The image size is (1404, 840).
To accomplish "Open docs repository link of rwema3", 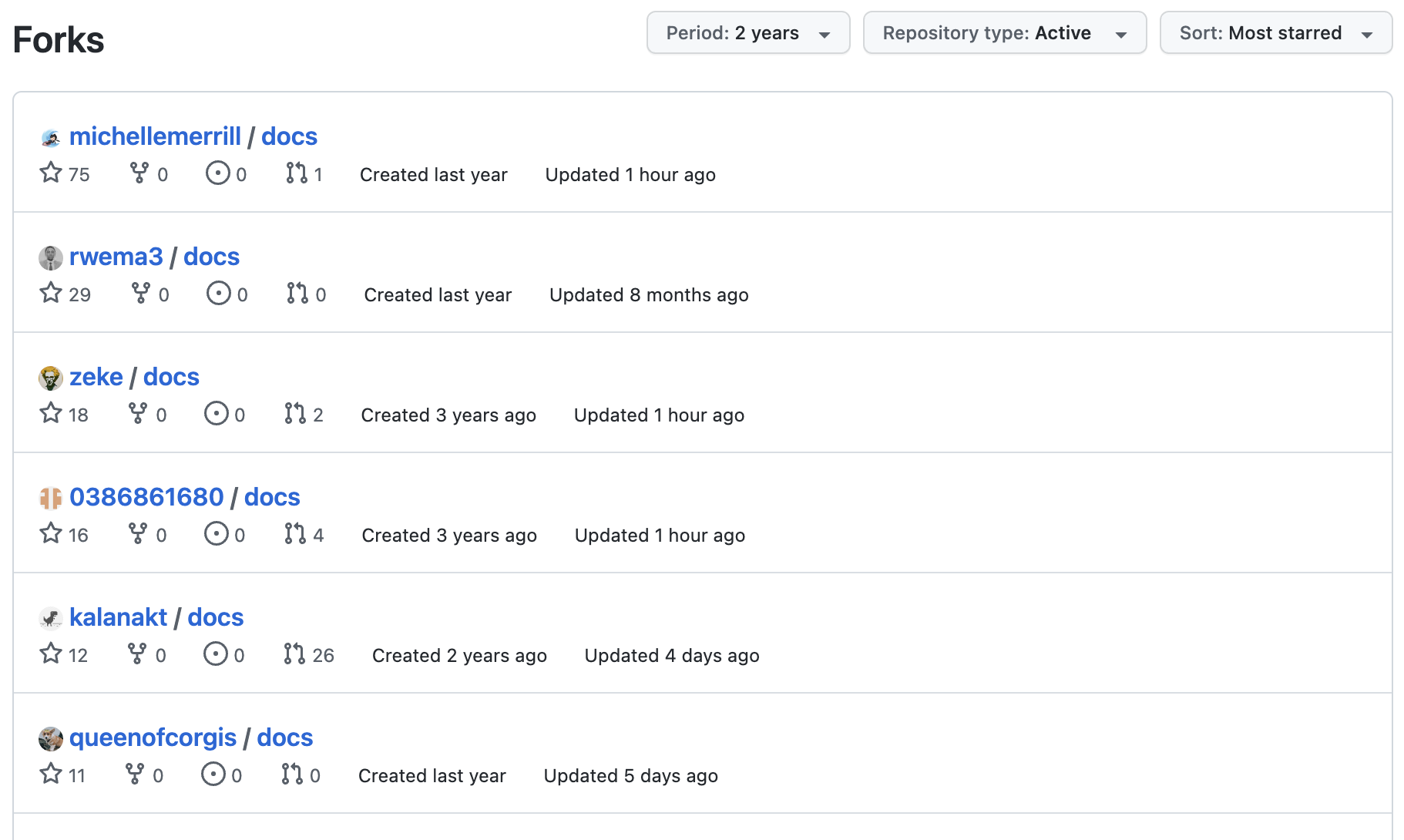I will [x=211, y=257].
